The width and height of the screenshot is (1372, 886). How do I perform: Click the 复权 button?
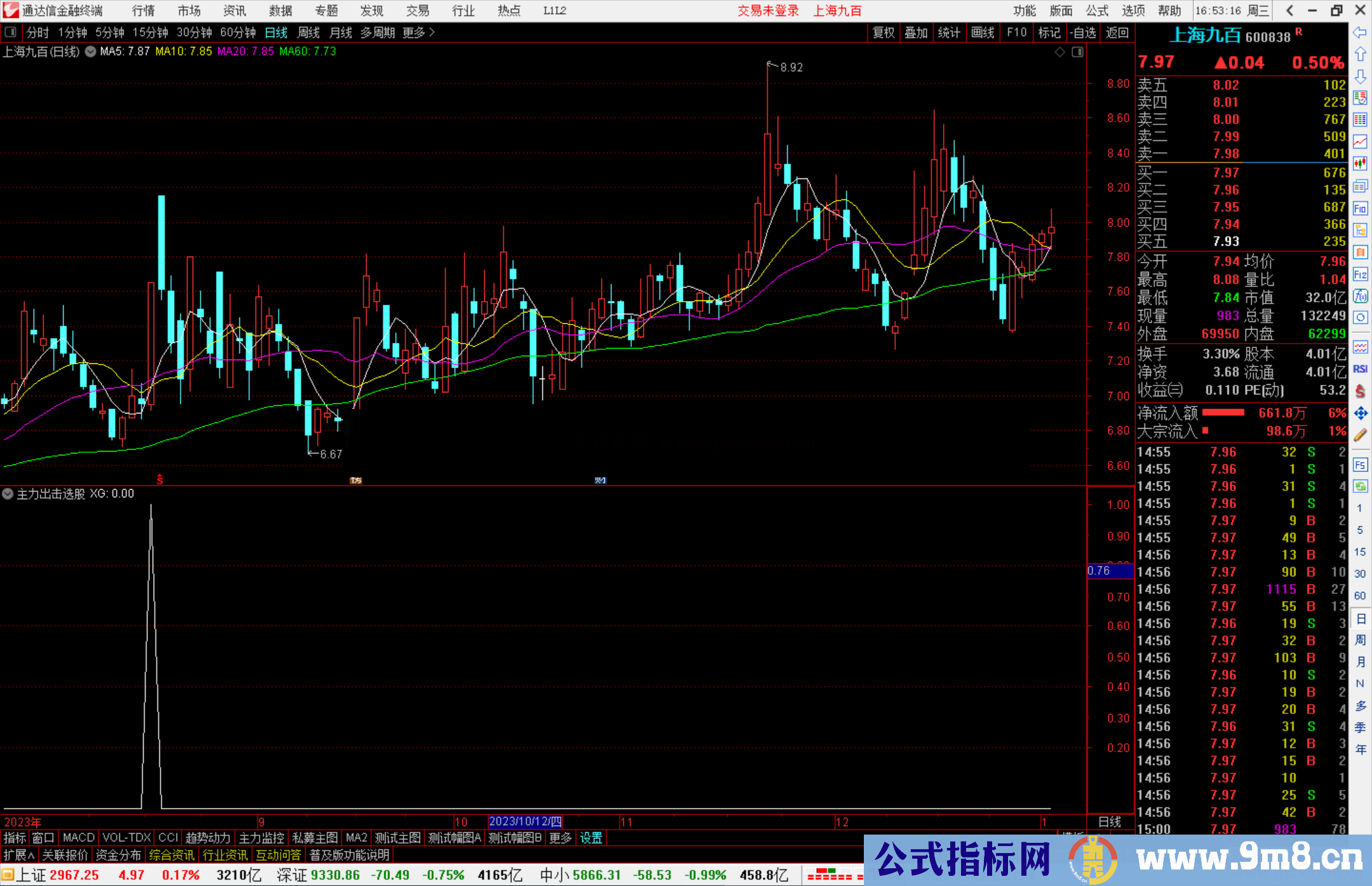pos(883,32)
